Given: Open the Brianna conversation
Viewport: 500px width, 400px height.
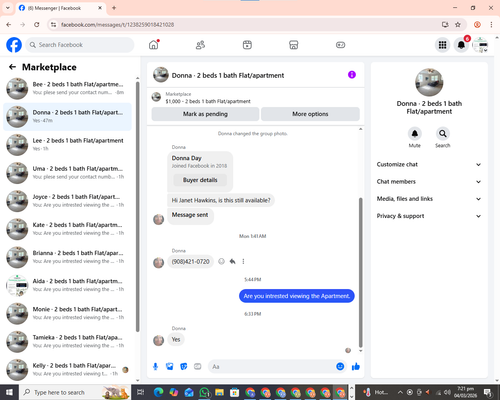Looking at the screenshot, I should point(68,257).
